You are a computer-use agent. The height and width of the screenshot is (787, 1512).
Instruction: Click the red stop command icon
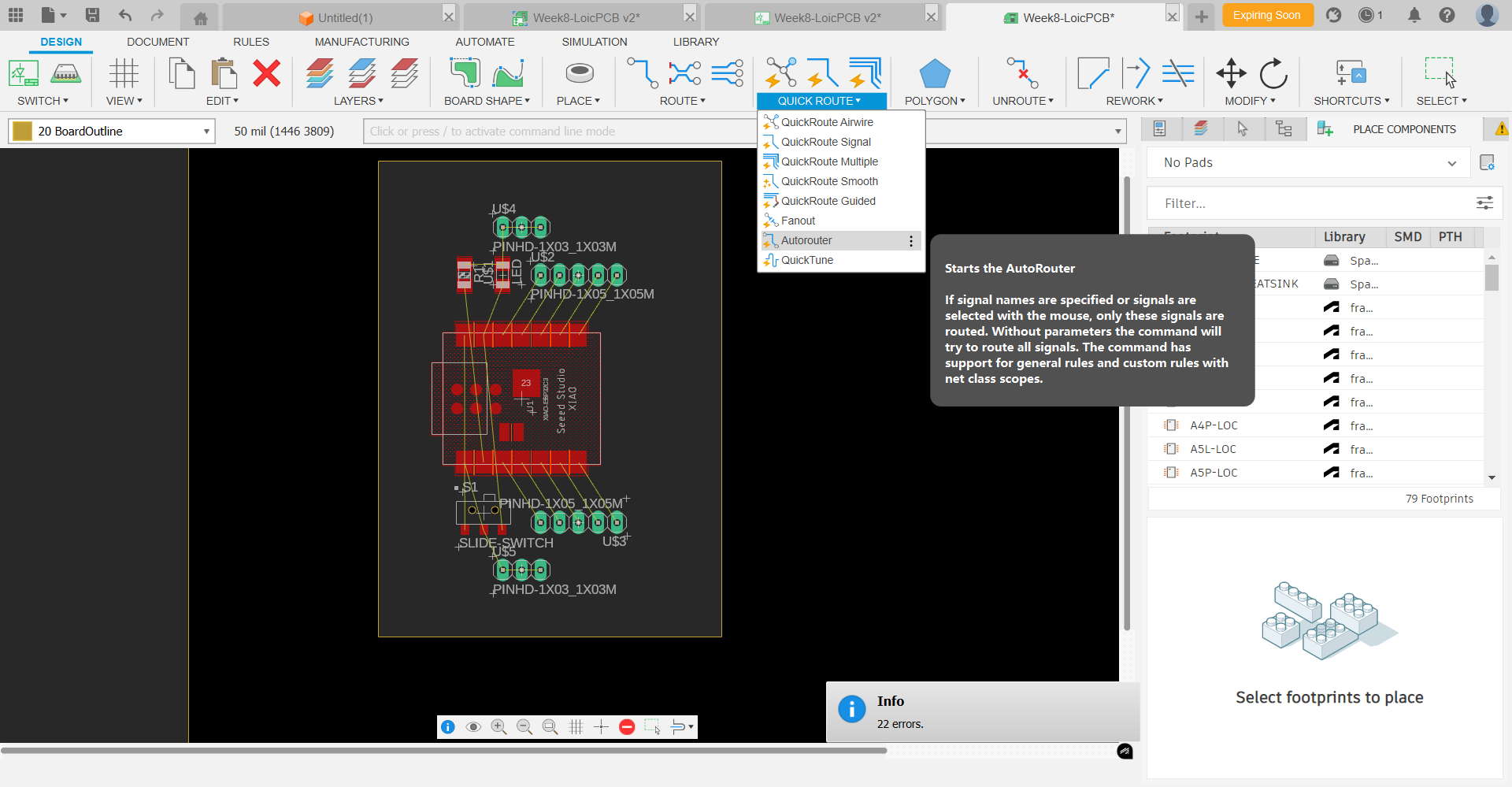(627, 727)
